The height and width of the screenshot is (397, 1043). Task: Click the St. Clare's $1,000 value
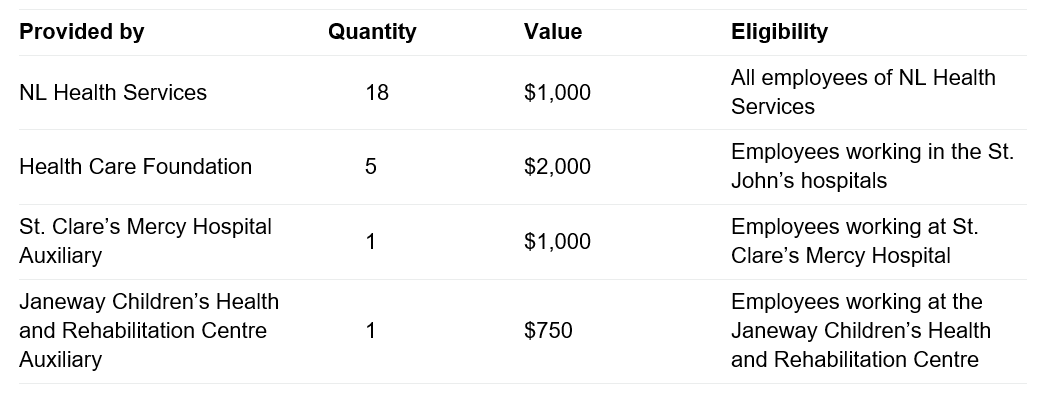pyautogui.click(x=557, y=241)
